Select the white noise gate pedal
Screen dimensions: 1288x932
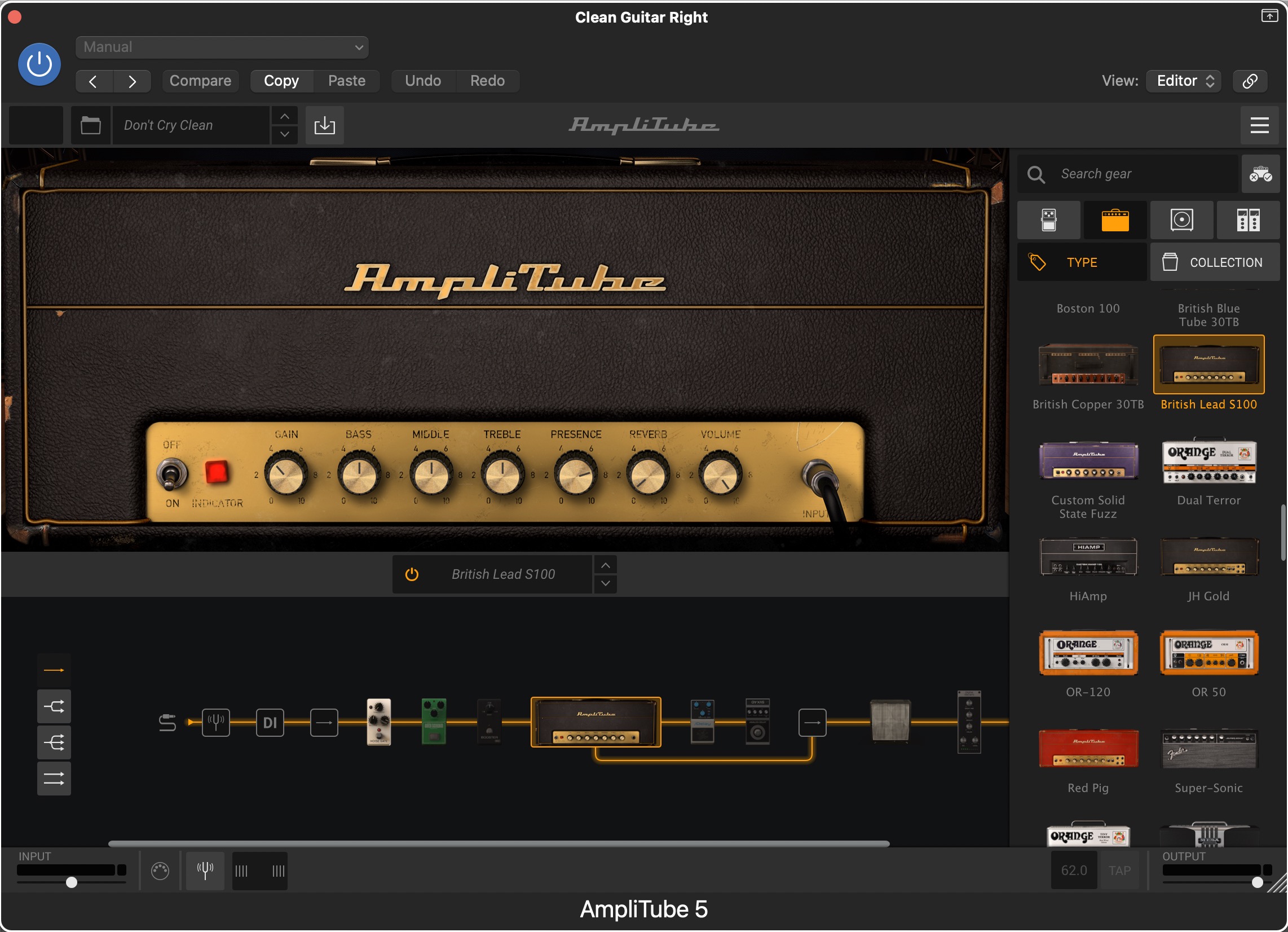click(379, 722)
